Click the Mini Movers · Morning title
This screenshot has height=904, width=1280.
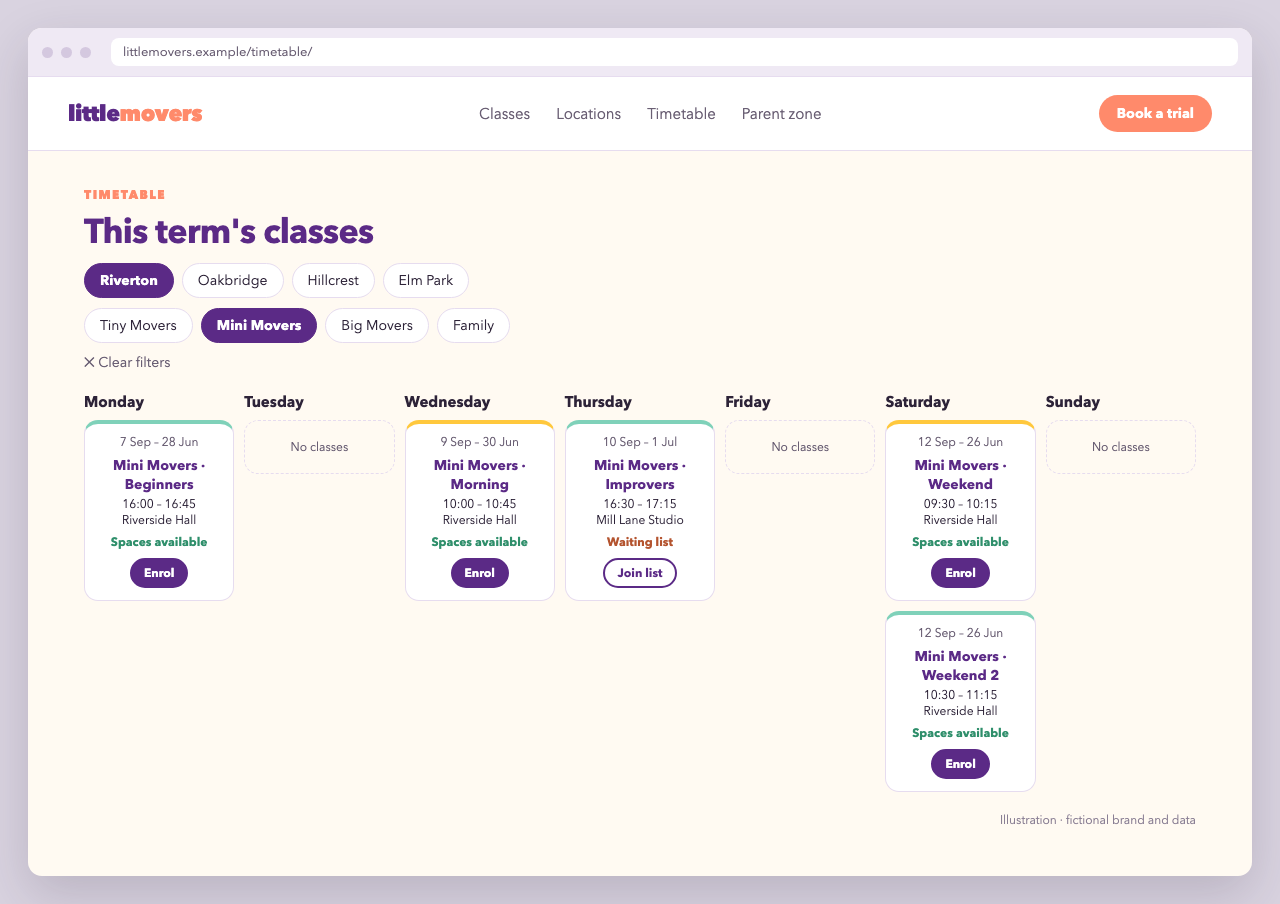(480, 475)
